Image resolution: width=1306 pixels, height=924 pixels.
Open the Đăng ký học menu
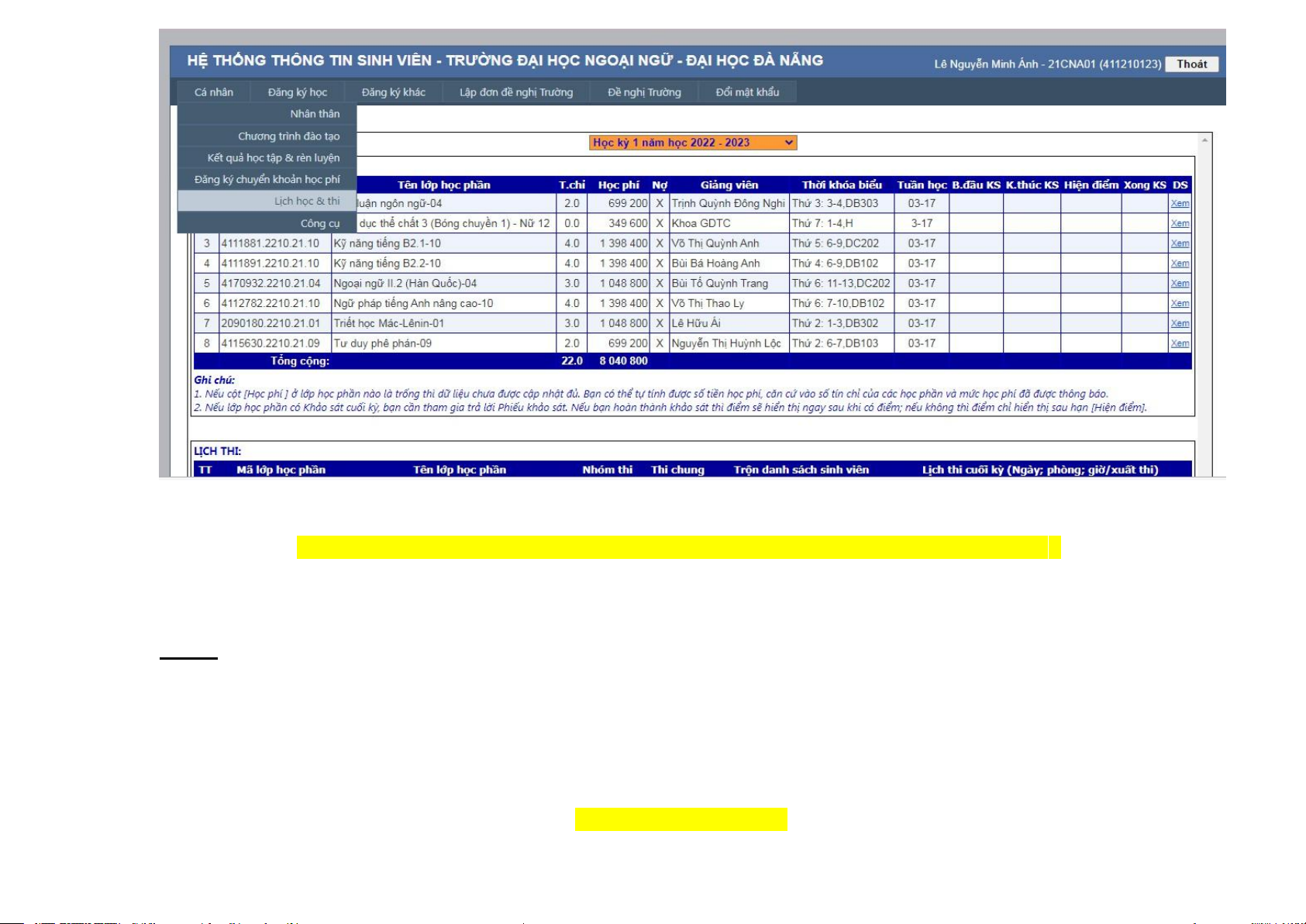(298, 92)
